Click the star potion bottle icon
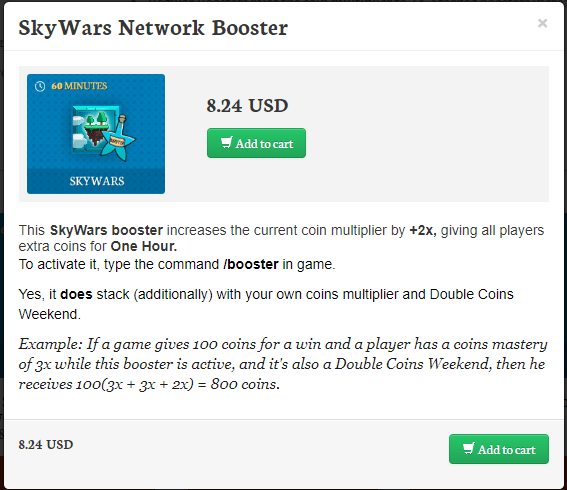Screen dimensions: 567x490 coord(118,139)
